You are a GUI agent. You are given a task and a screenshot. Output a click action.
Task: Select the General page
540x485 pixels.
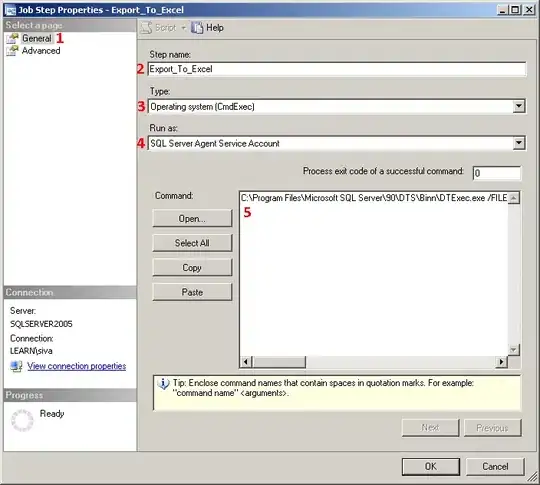[37, 38]
